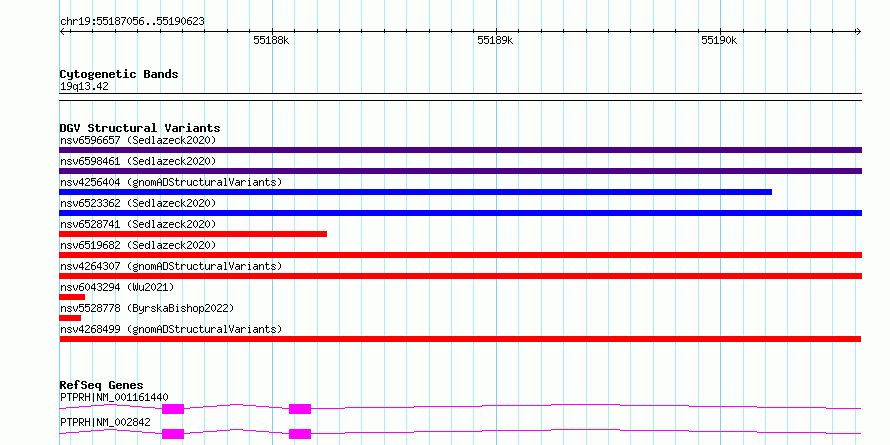Click the first exon of PTPRH NM_001161440
This screenshot has width=890, height=445.
click(173, 409)
